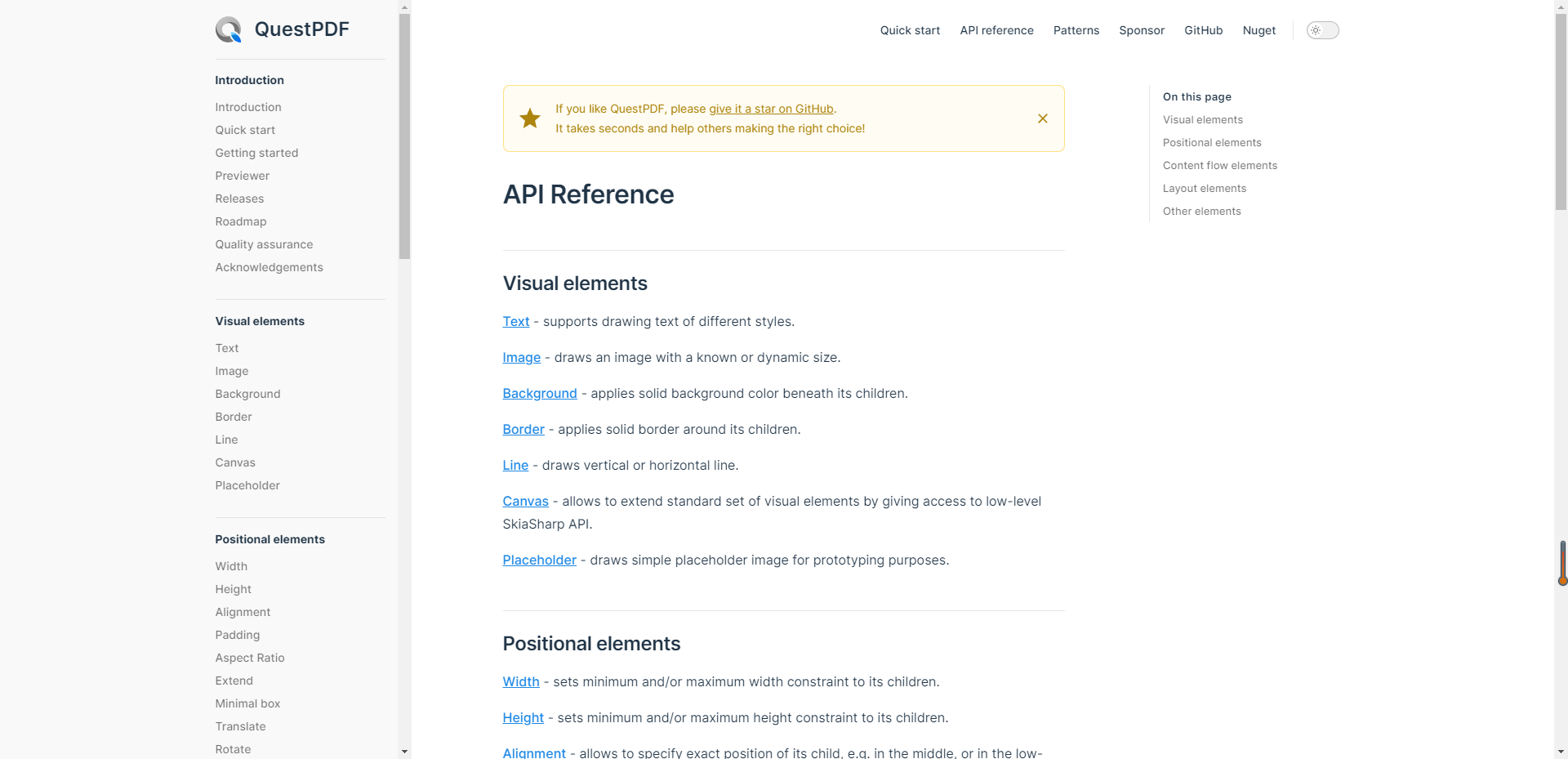Open Nuget in top navigation
Screen dimensions: 1568x759
coord(1259,30)
